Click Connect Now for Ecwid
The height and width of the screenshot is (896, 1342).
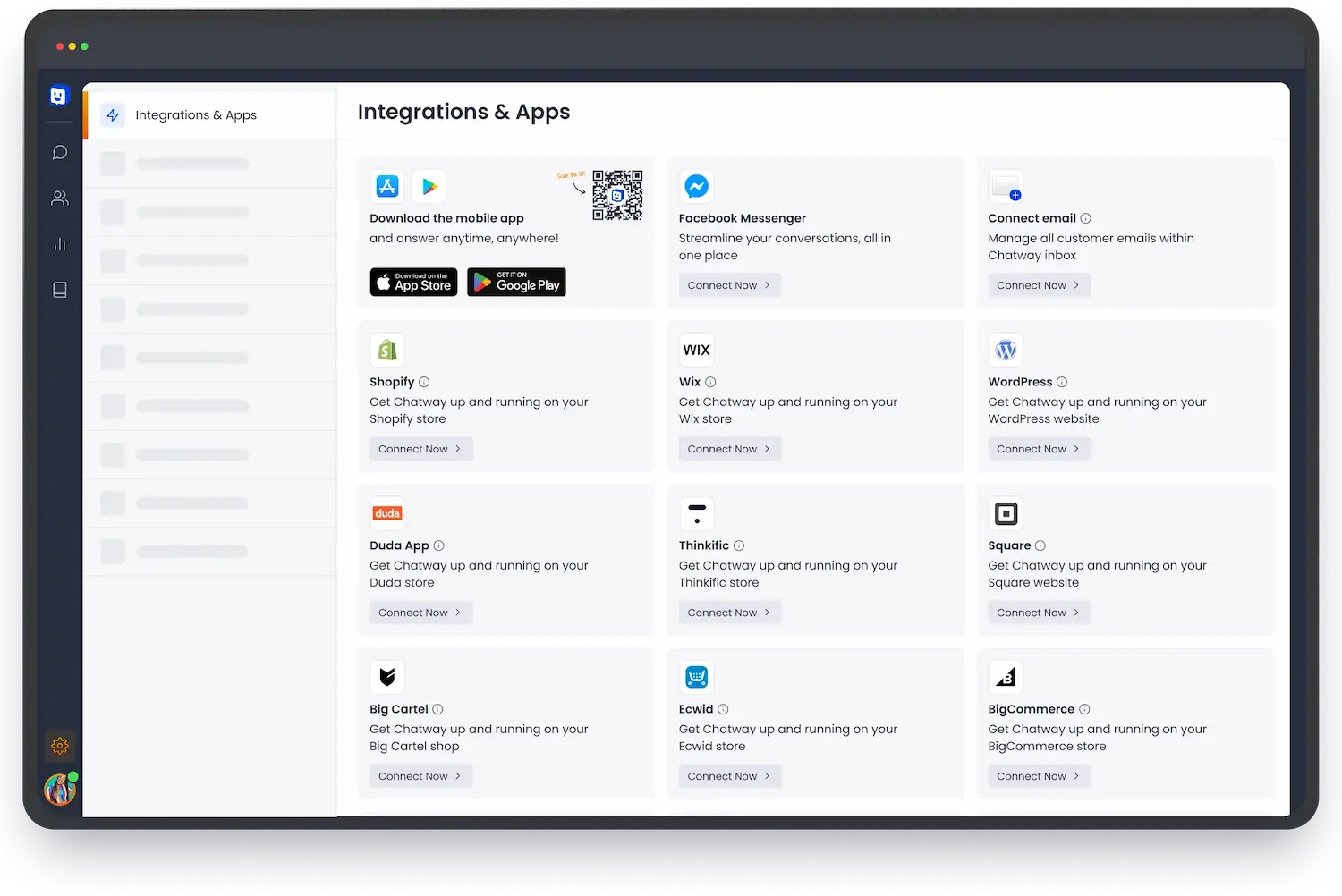click(730, 776)
